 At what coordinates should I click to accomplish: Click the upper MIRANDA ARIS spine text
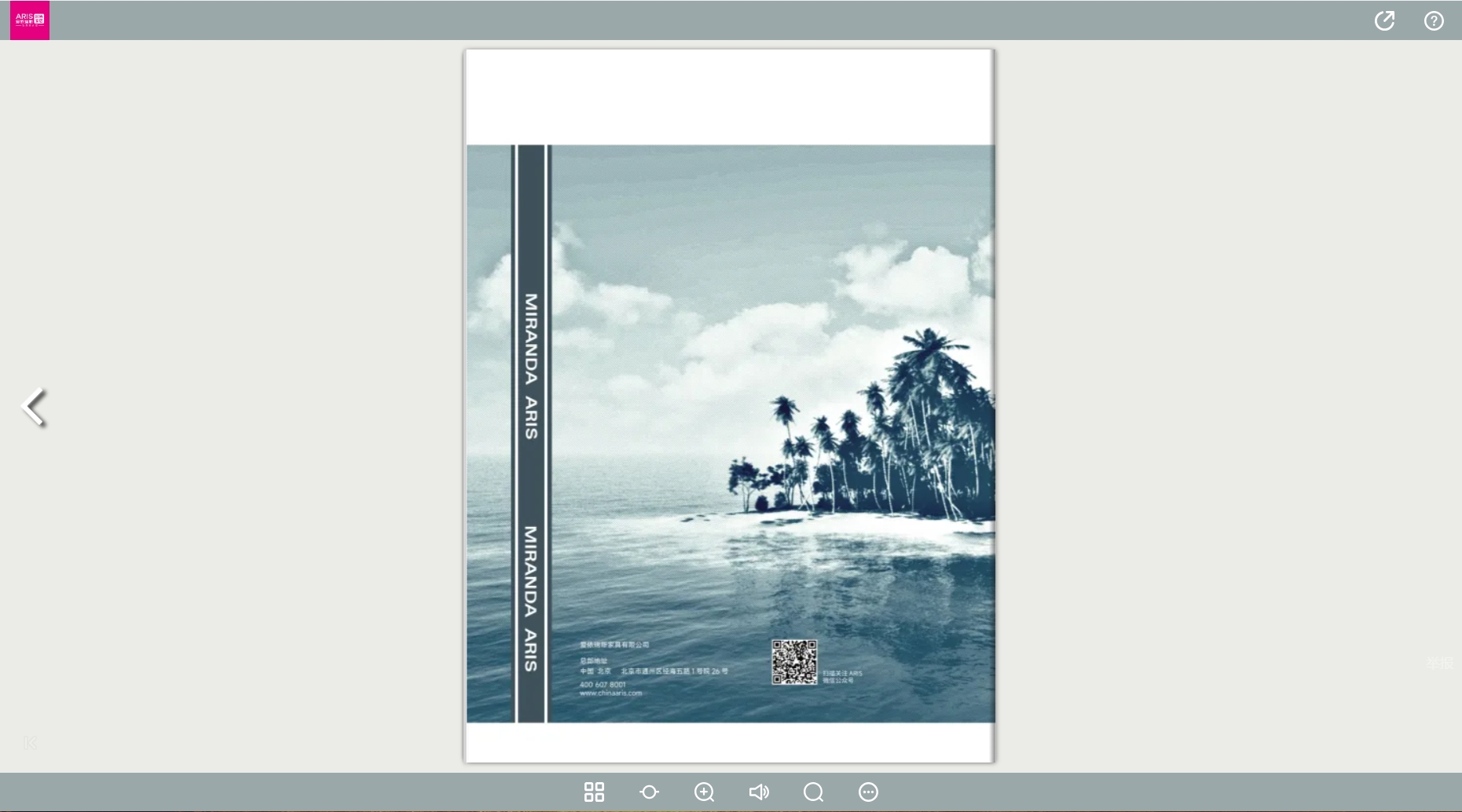click(532, 365)
